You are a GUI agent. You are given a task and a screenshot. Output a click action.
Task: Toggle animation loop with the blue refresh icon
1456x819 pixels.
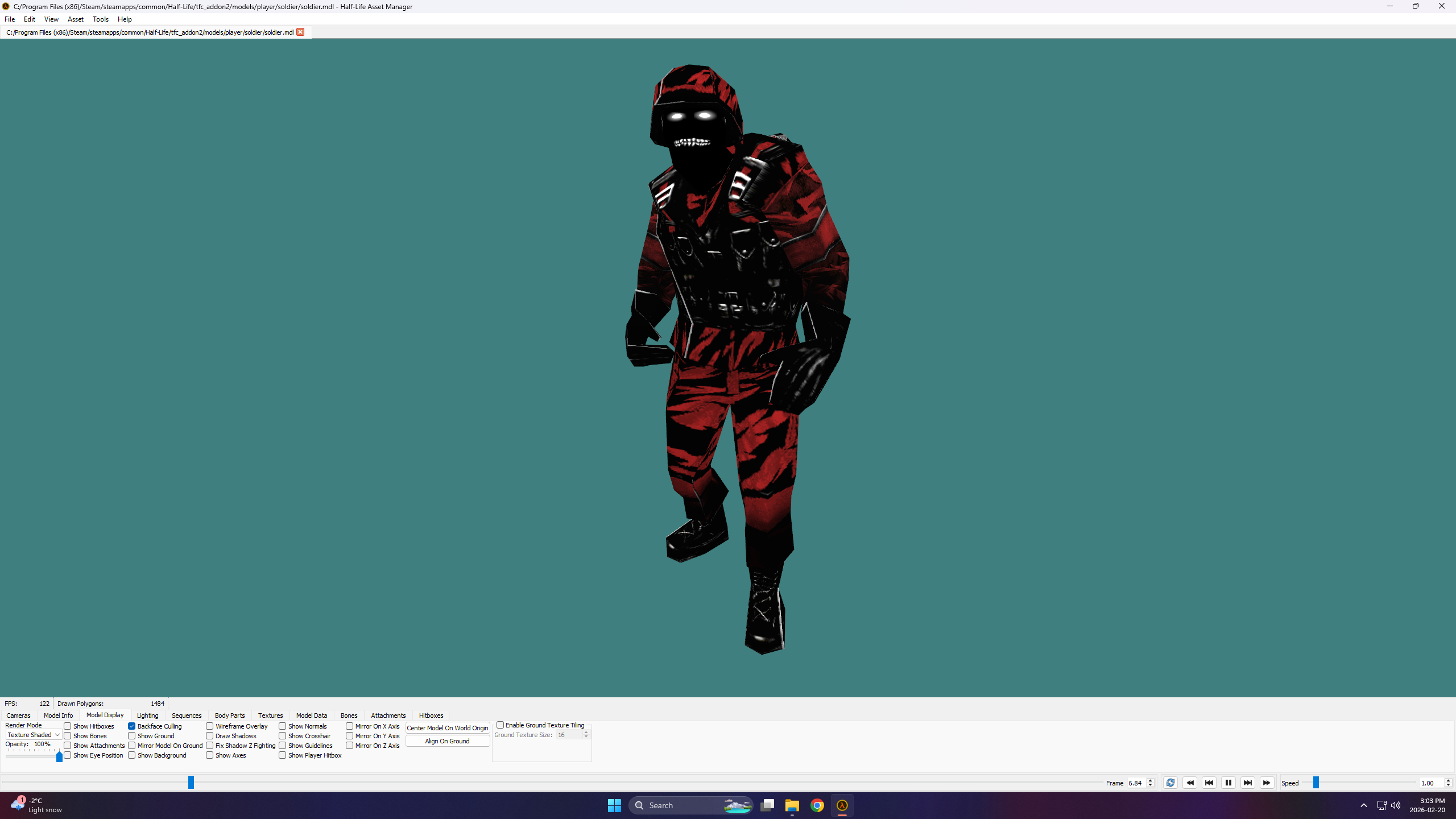[x=1170, y=783]
